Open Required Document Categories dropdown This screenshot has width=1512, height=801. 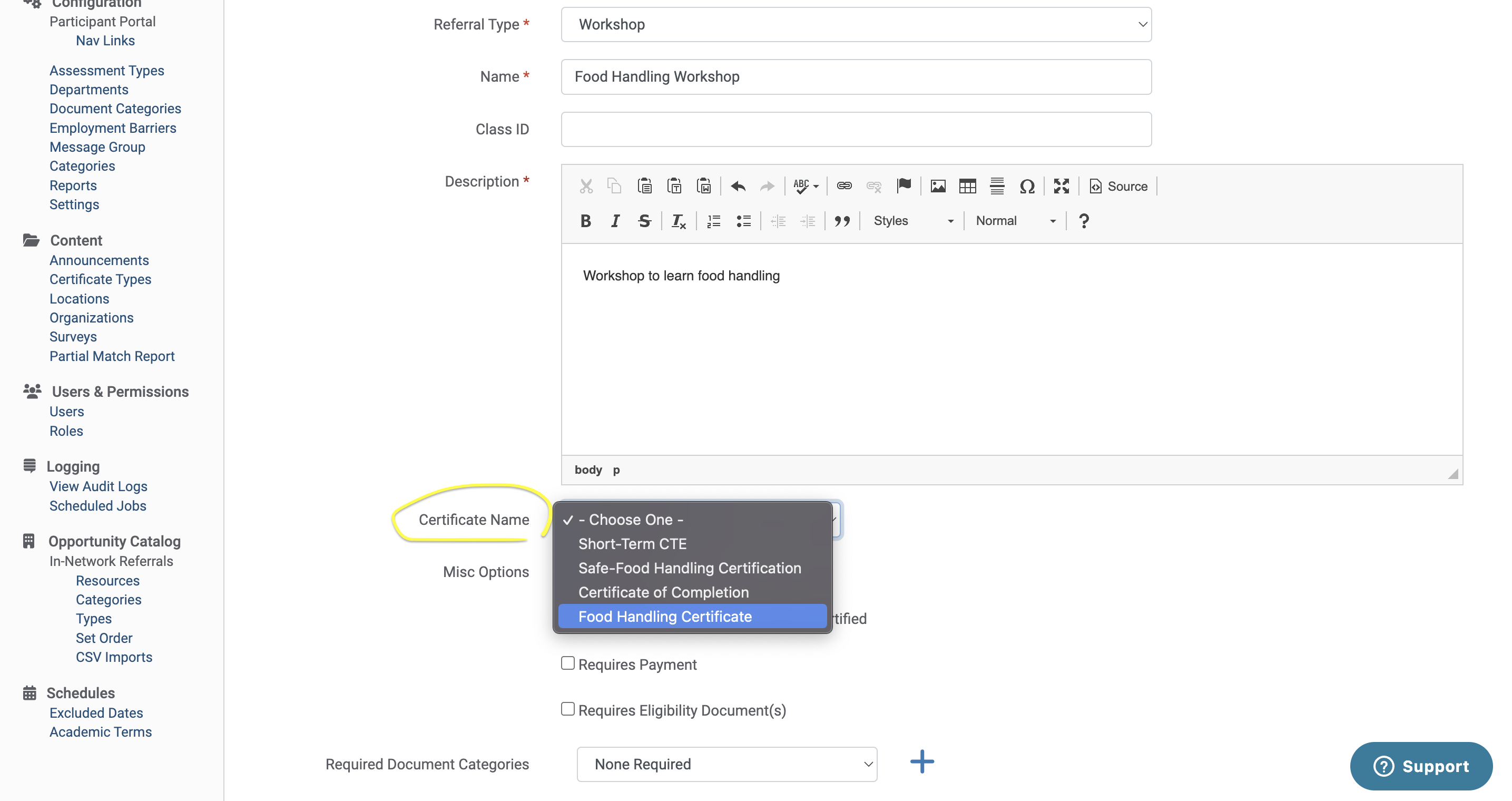(x=726, y=764)
